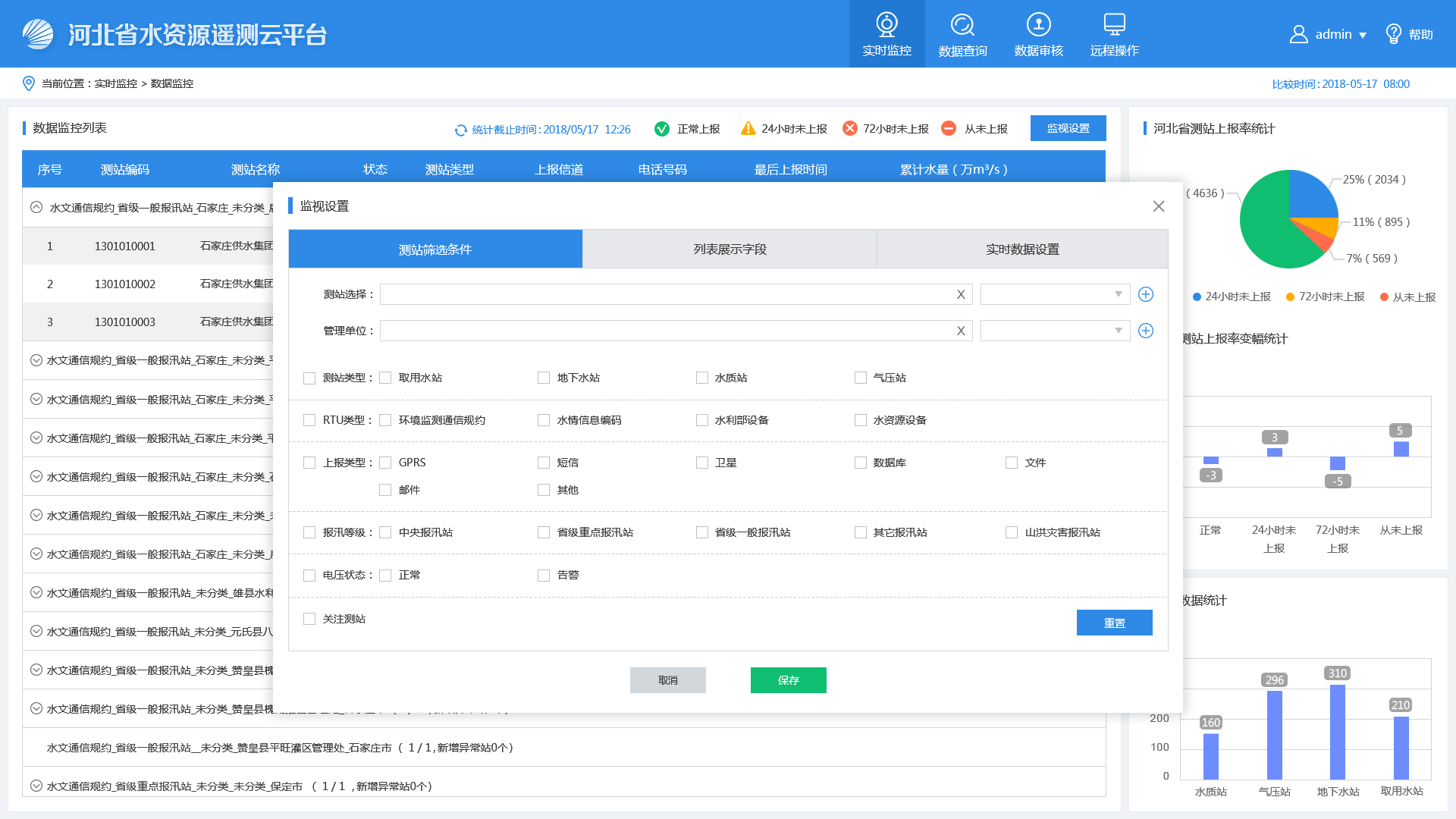Check the GPRS checkbox
1456x819 pixels.
pyautogui.click(x=385, y=463)
